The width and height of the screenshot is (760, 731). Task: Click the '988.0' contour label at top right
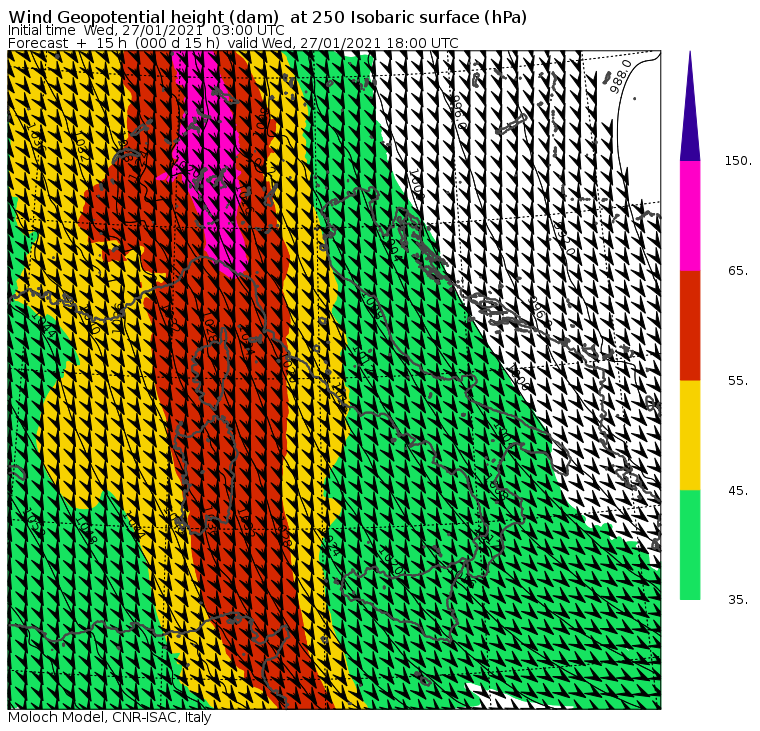coord(621,77)
